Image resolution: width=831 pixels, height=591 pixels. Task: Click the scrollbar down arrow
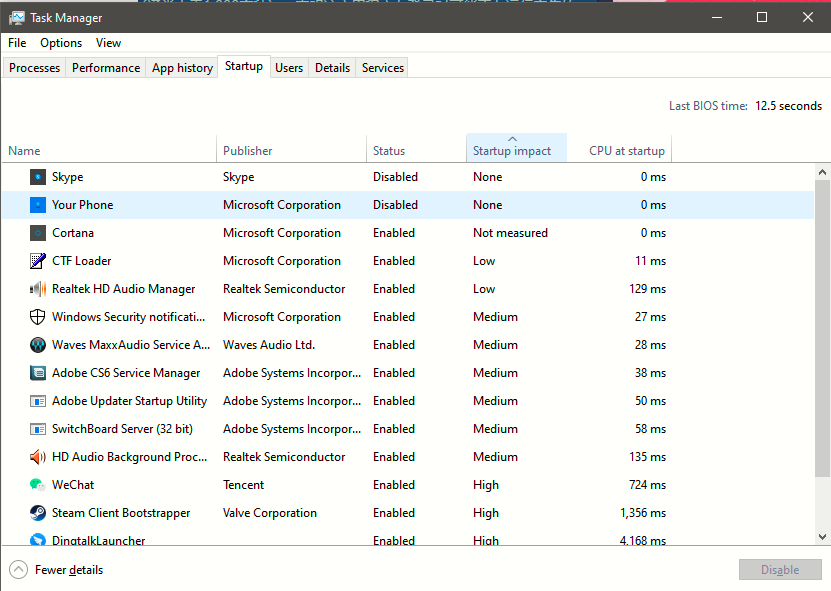point(822,537)
